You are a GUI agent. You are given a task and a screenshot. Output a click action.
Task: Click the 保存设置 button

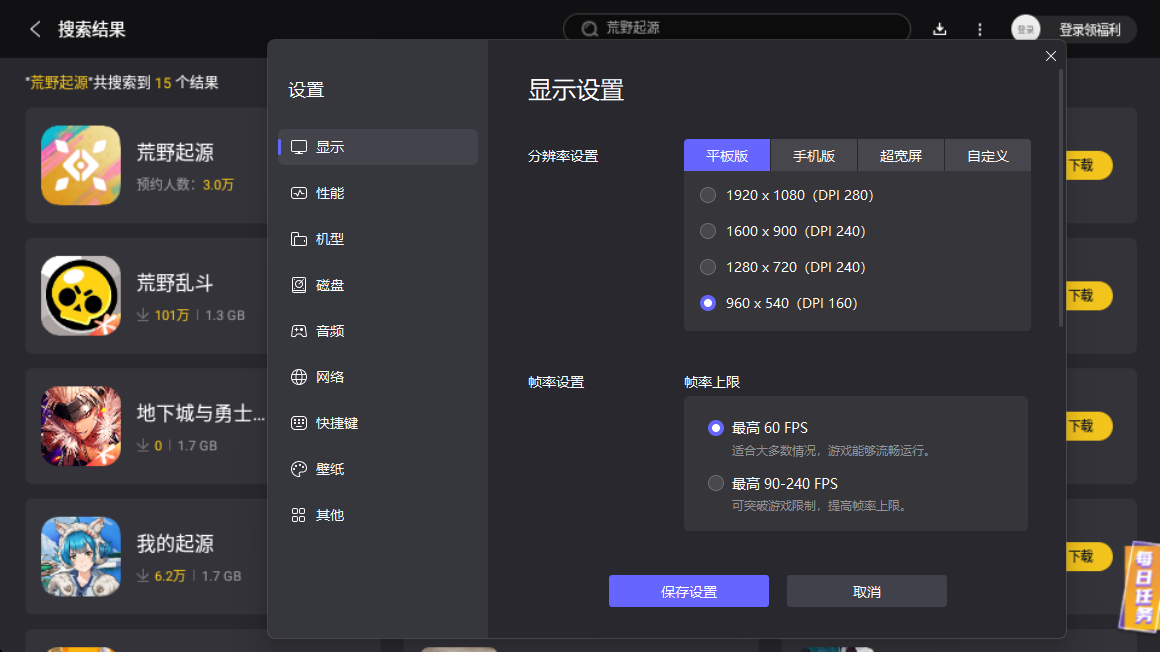[689, 591]
